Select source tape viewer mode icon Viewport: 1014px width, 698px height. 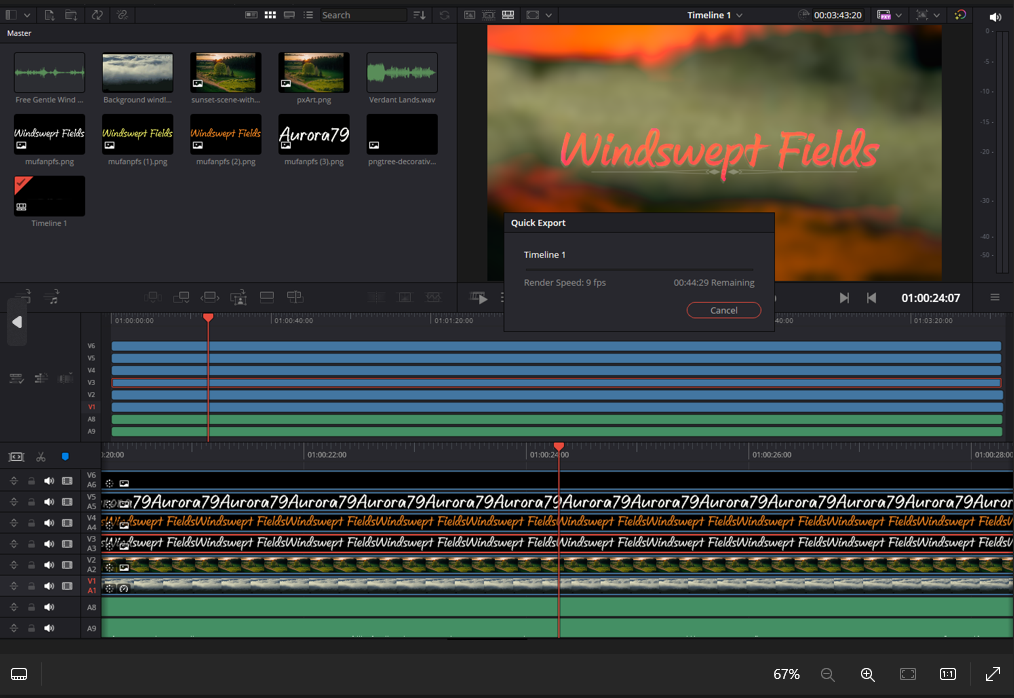(x=489, y=15)
